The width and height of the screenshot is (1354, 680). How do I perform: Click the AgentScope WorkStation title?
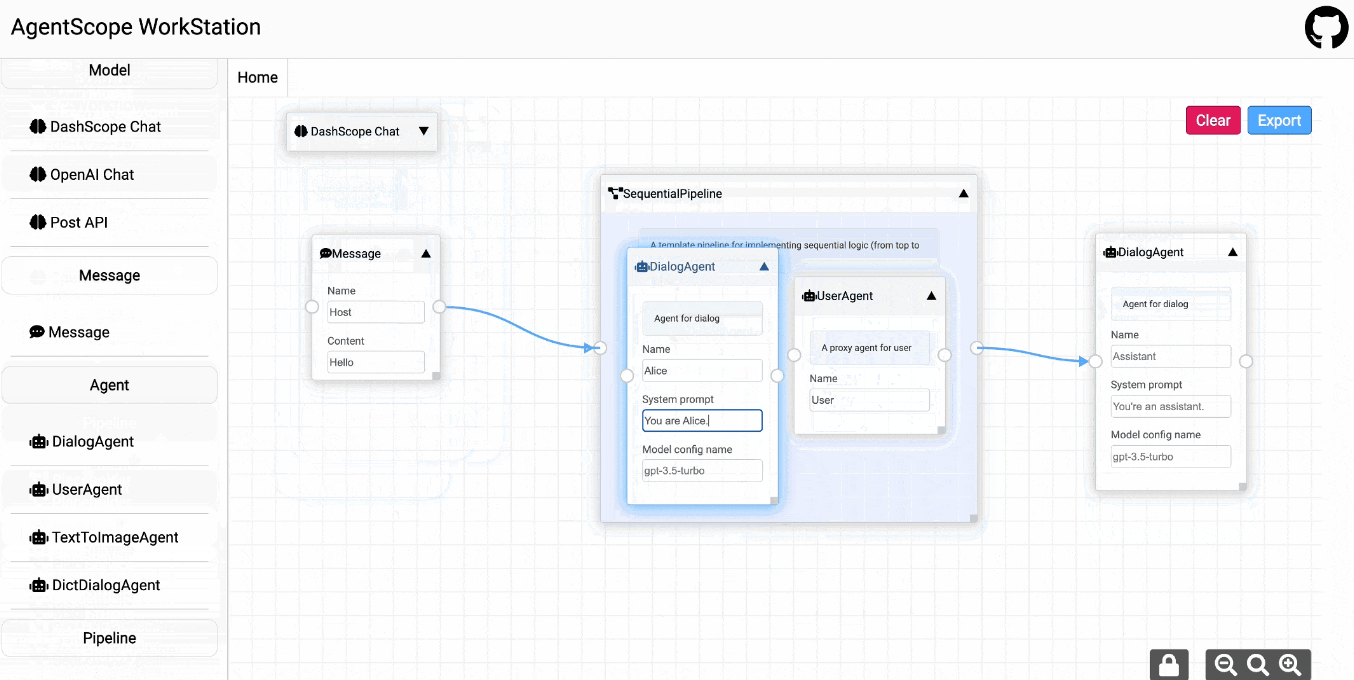pos(136,27)
